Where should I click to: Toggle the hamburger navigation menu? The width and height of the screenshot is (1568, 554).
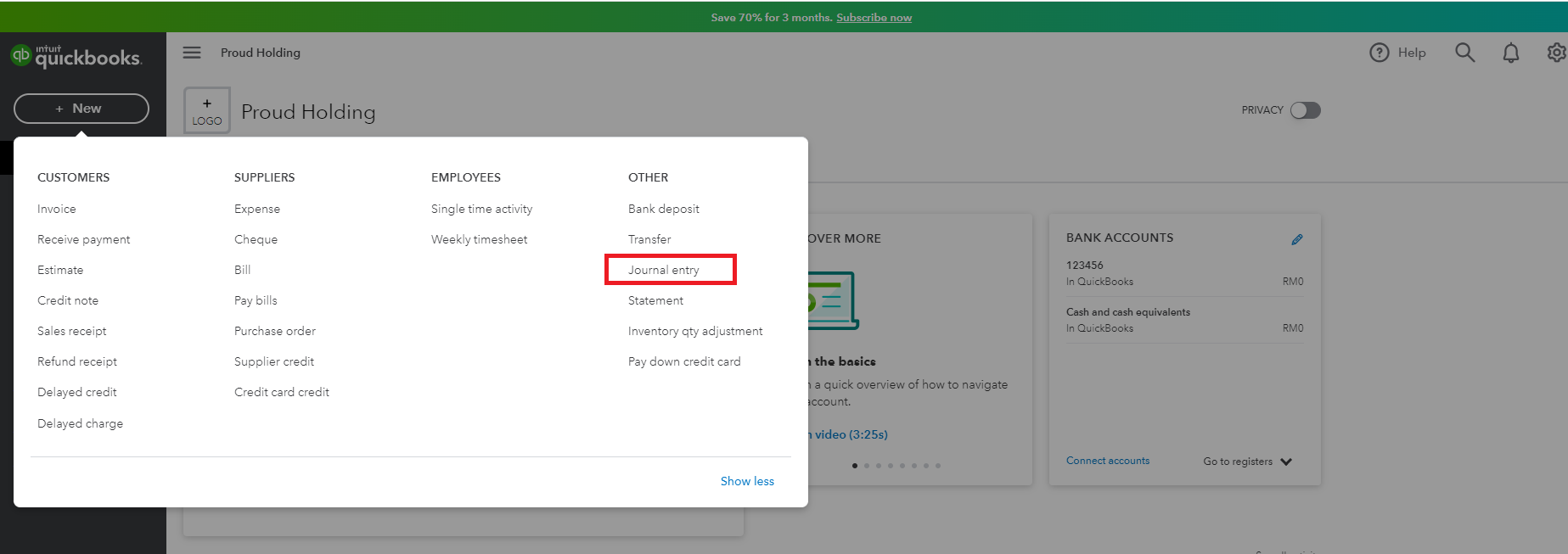point(192,53)
